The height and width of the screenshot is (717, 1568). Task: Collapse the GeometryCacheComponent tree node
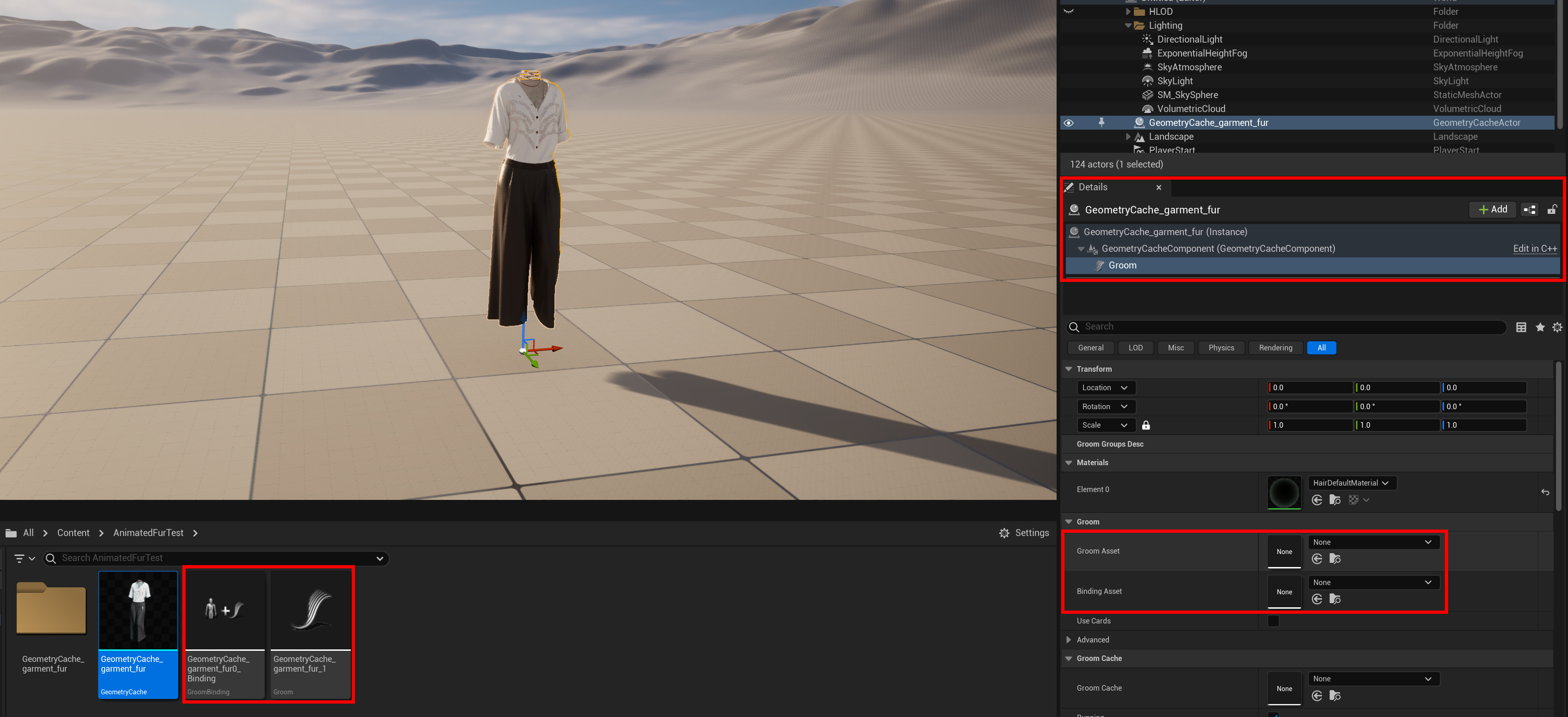click(1081, 249)
